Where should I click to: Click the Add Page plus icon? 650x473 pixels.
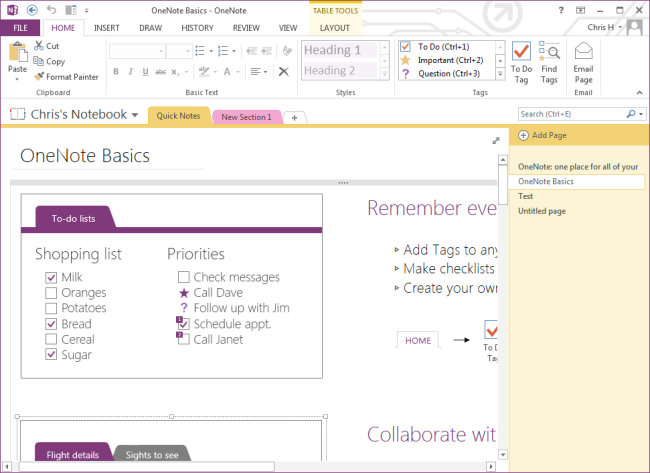tap(523, 135)
